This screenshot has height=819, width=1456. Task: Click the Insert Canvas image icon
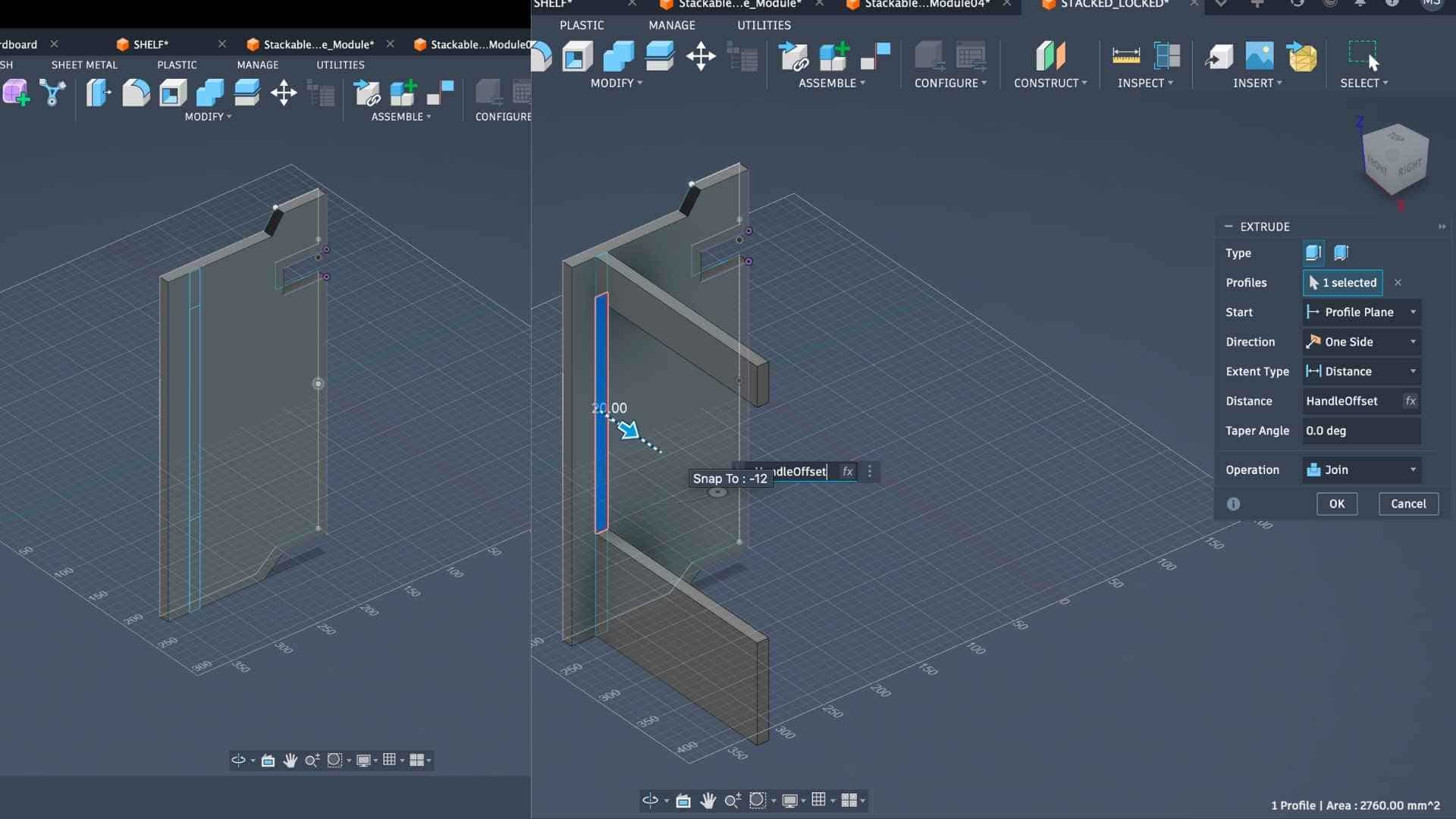(1259, 56)
